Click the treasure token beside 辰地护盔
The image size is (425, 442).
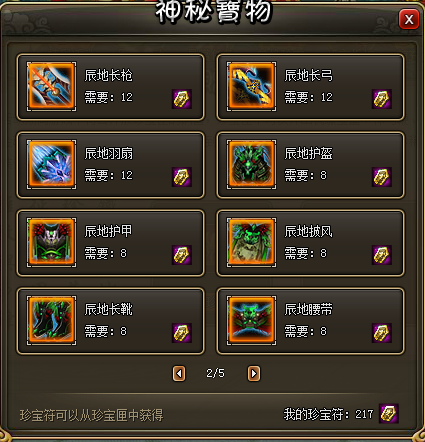coord(382,177)
